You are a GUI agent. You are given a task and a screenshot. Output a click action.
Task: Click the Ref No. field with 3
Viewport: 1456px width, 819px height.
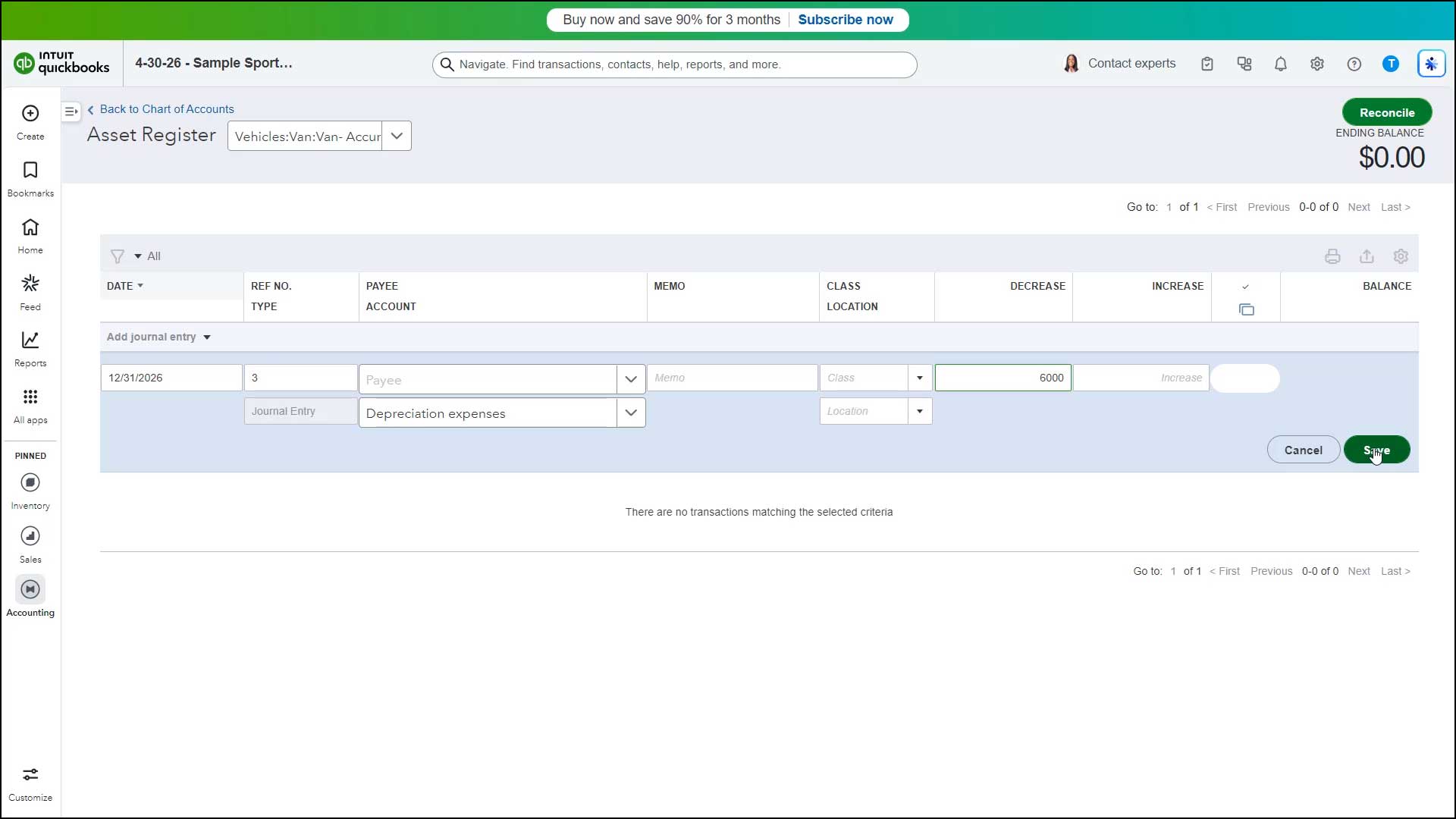click(x=300, y=378)
